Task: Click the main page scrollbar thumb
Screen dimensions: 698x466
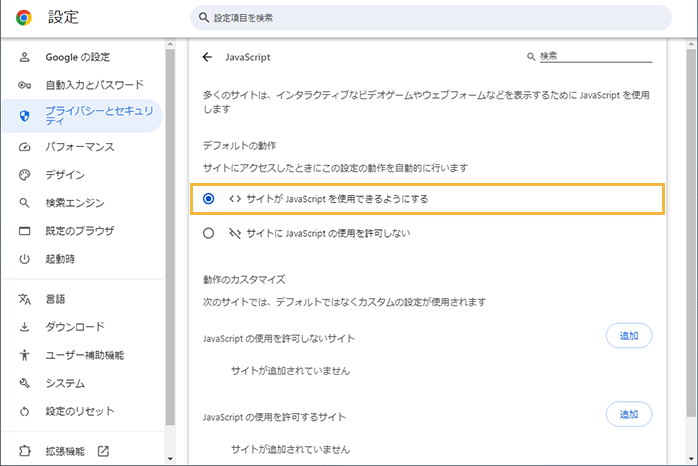Action: point(690,233)
